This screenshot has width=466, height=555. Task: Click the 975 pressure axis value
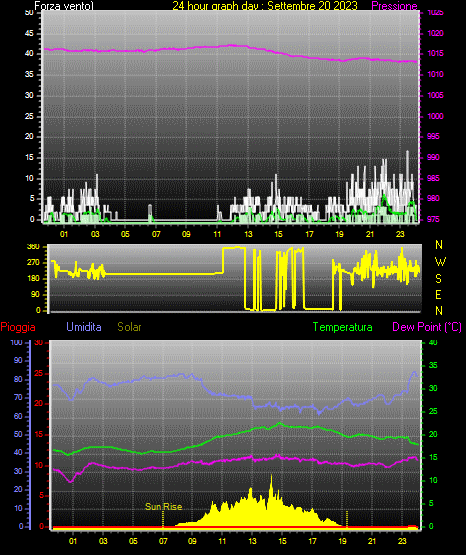tap(433, 219)
